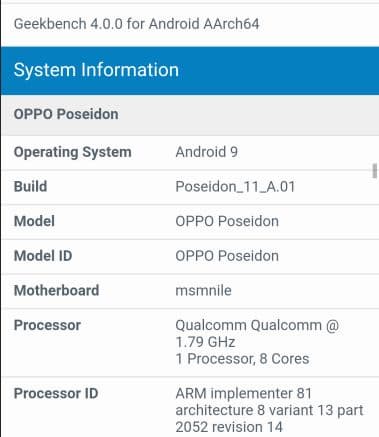The image size is (379, 437).
Task: Click the Poseidon_11_A.01 build value
Action: pos(235,187)
